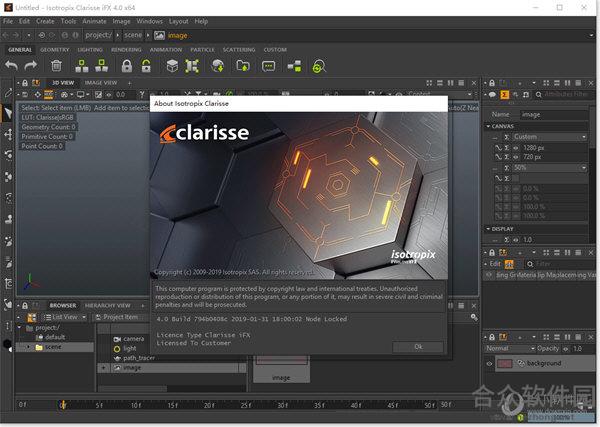The height and width of the screenshot is (427, 600).
Task: Switch to the LIGHTING shelf tab
Action: pyautogui.click(x=90, y=50)
